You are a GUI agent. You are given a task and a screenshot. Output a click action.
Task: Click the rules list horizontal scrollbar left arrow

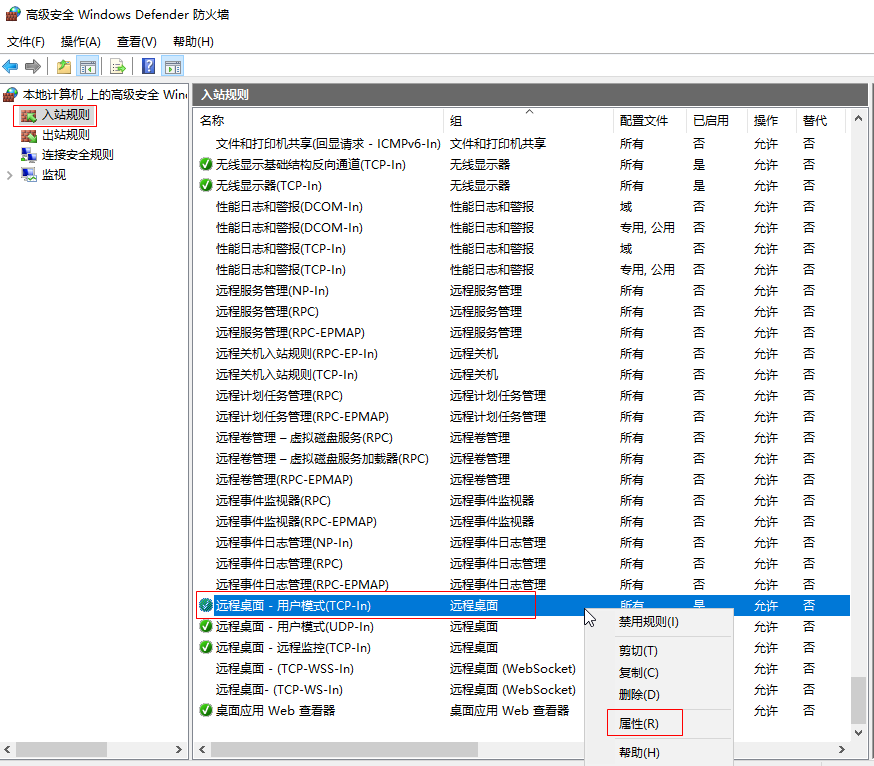(x=202, y=750)
